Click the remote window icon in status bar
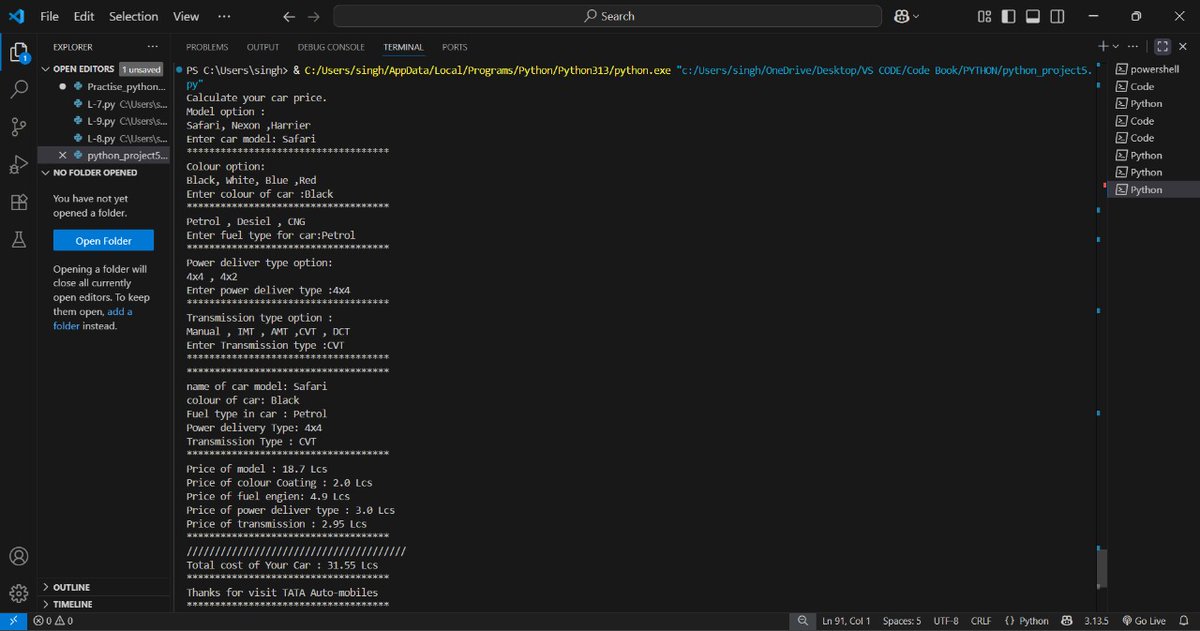The height and width of the screenshot is (631, 1200). 12,621
